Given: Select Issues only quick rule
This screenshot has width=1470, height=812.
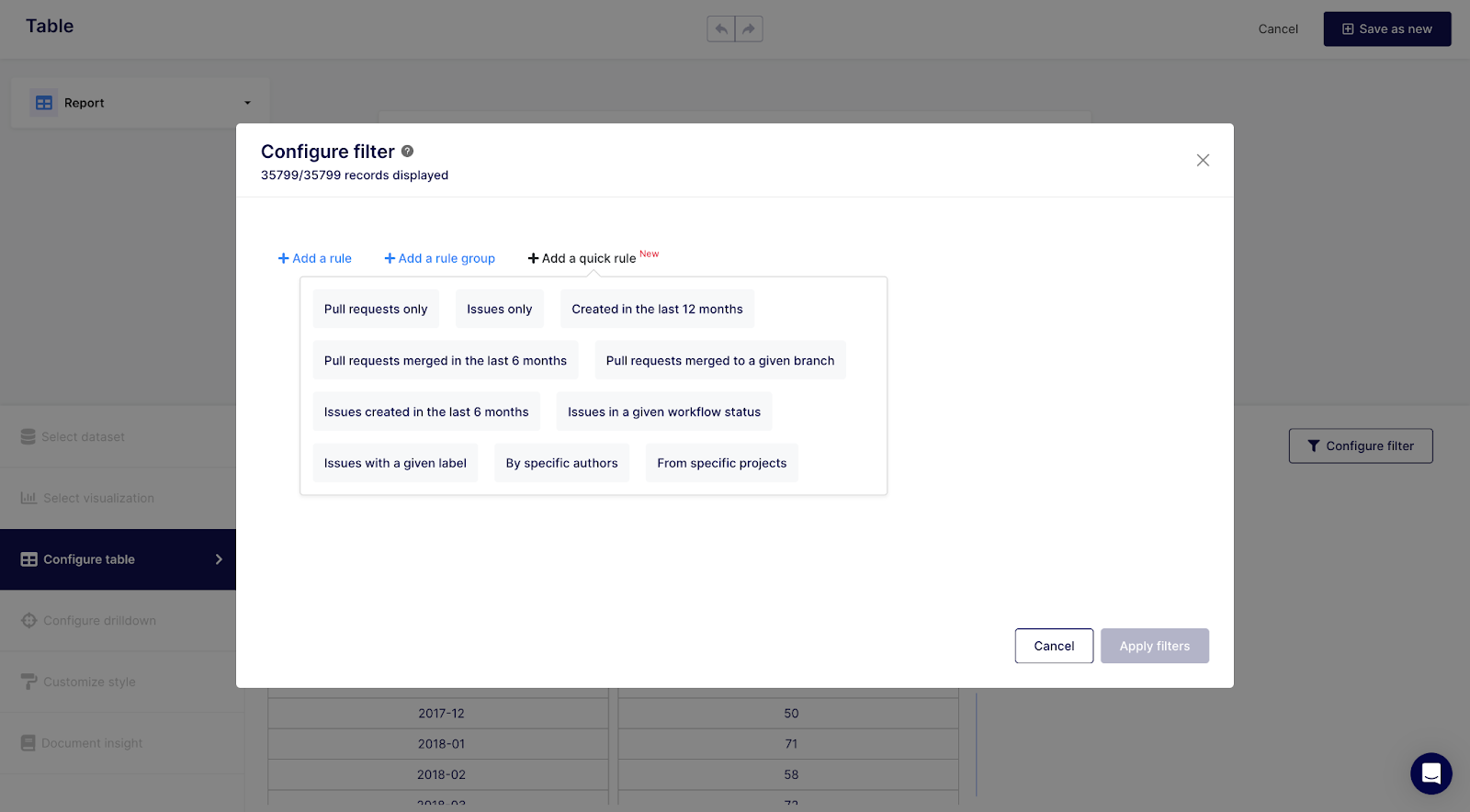Looking at the screenshot, I should pos(499,310).
